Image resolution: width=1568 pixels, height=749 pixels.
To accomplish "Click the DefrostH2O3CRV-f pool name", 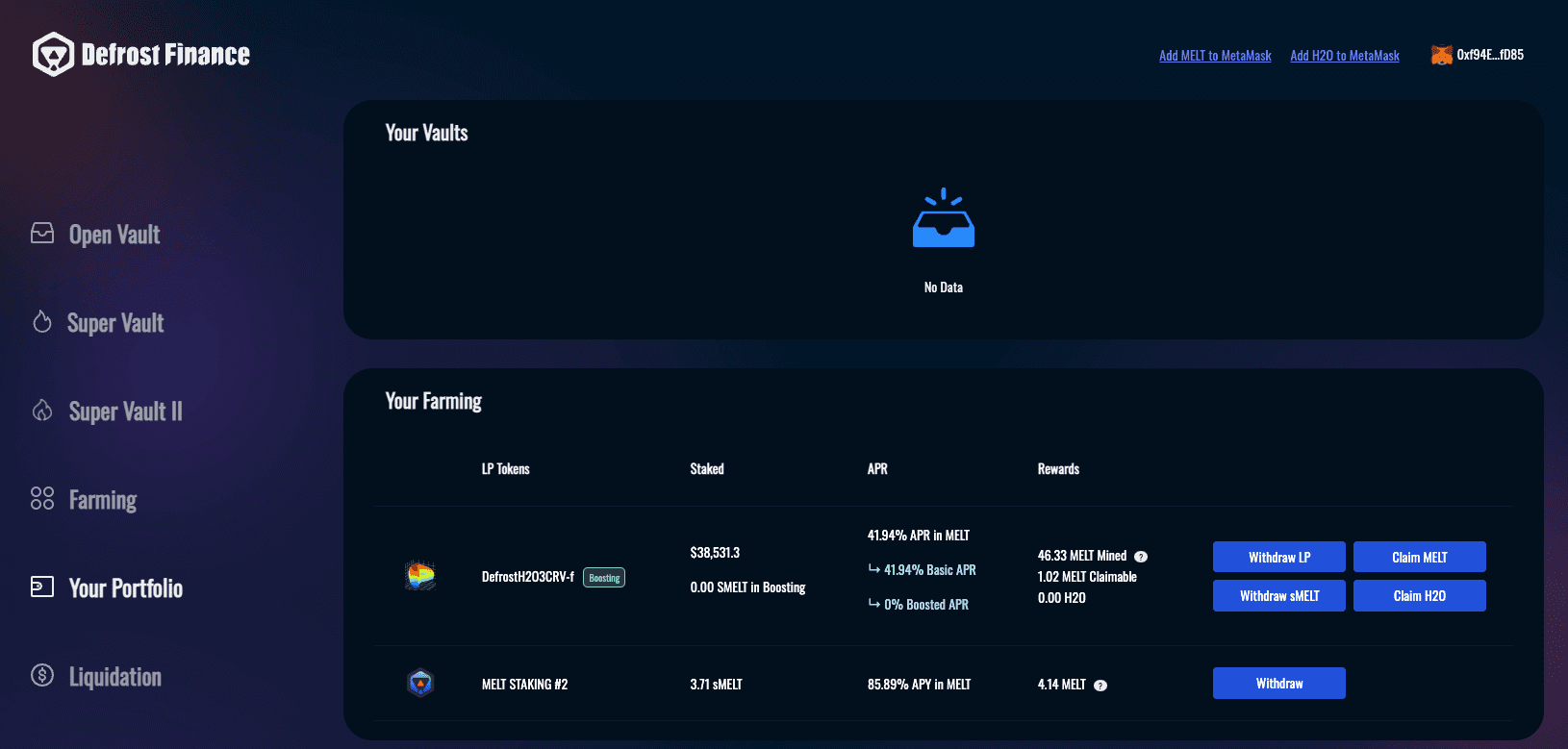I will click(528, 577).
